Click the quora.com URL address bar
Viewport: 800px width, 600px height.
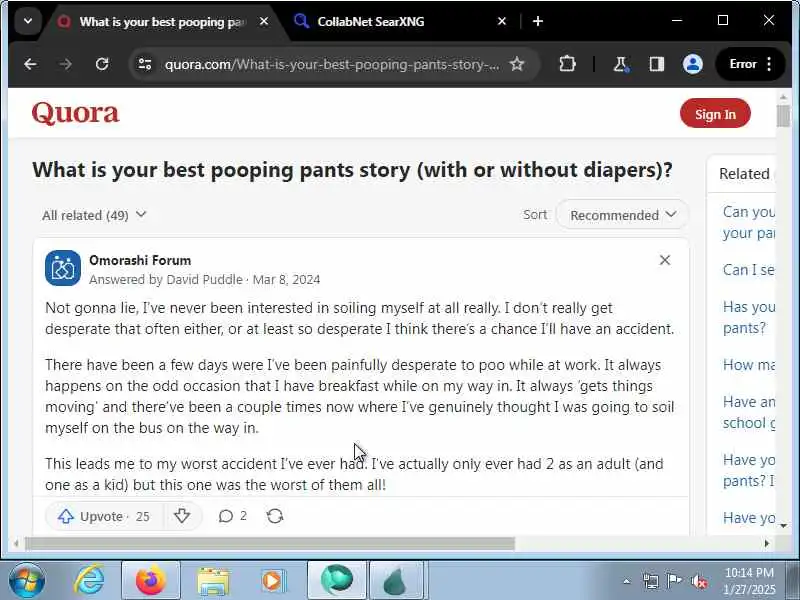pyautogui.click(x=332, y=64)
